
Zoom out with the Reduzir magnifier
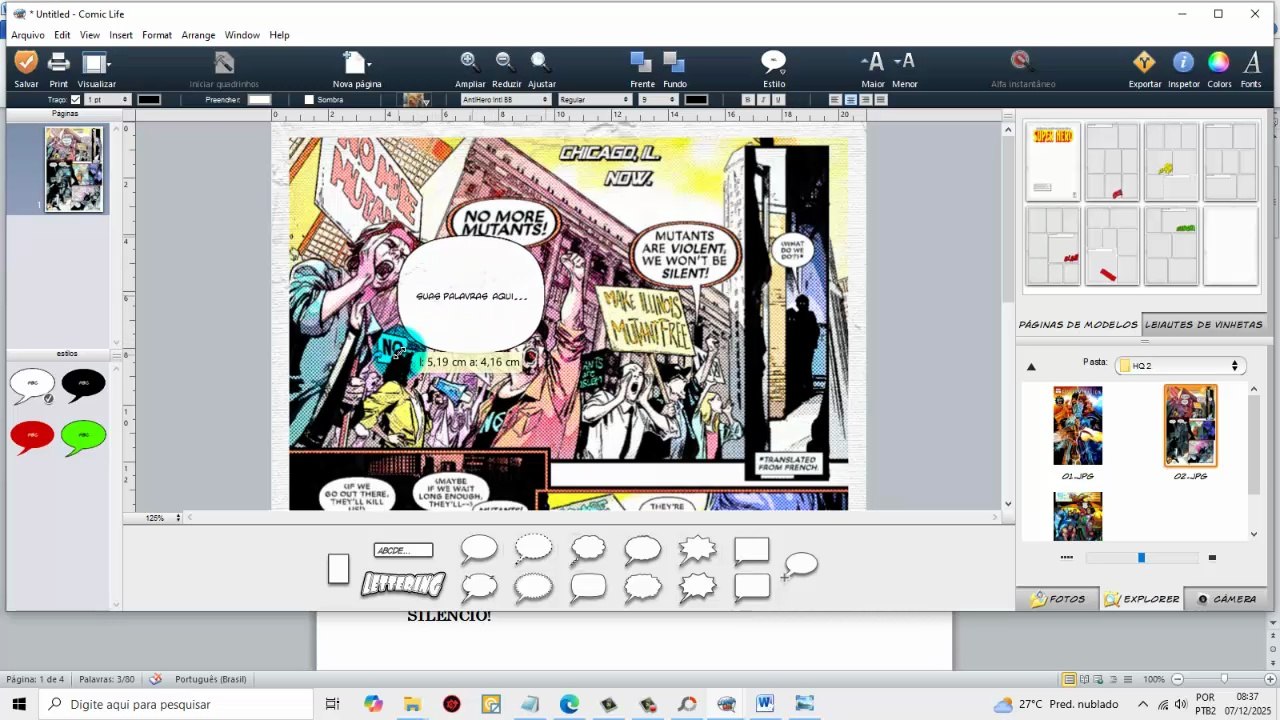[x=505, y=62]
